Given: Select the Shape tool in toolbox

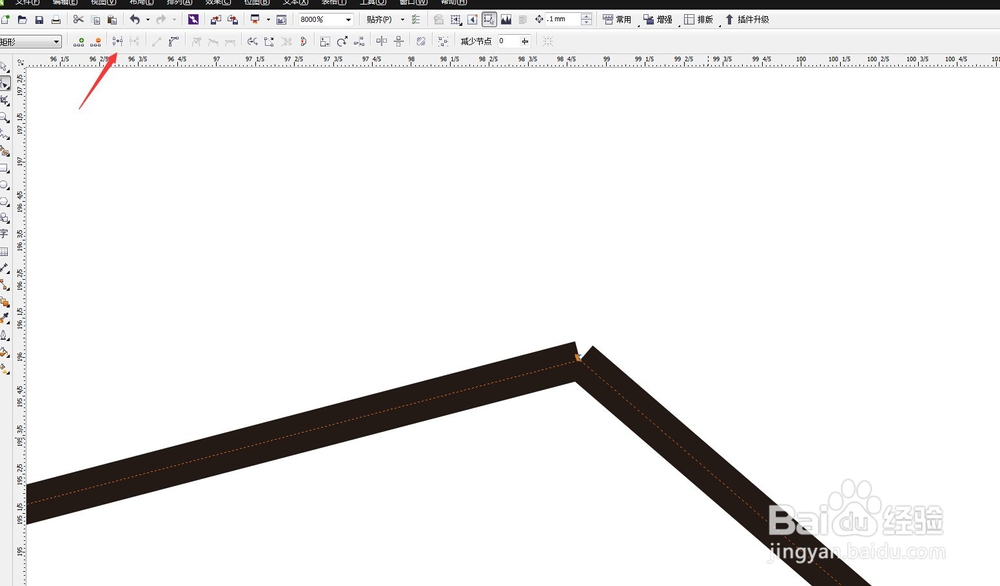Looking at the screenshot, I should point(4,84).
